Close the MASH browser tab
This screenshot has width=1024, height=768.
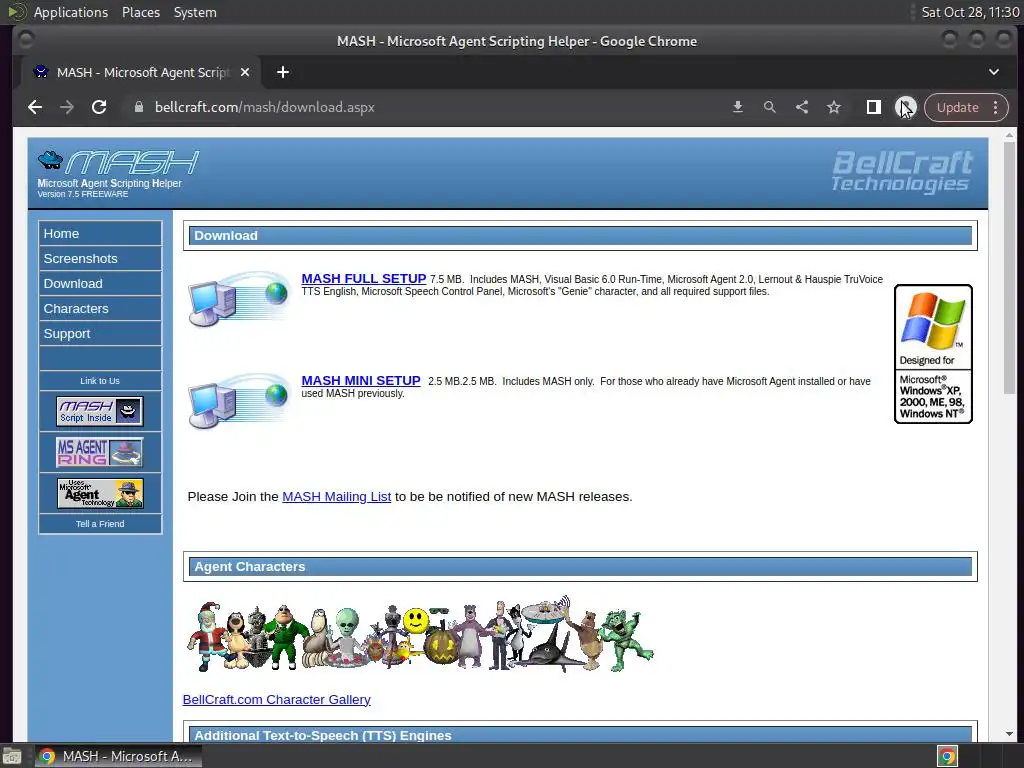[244, 72]
